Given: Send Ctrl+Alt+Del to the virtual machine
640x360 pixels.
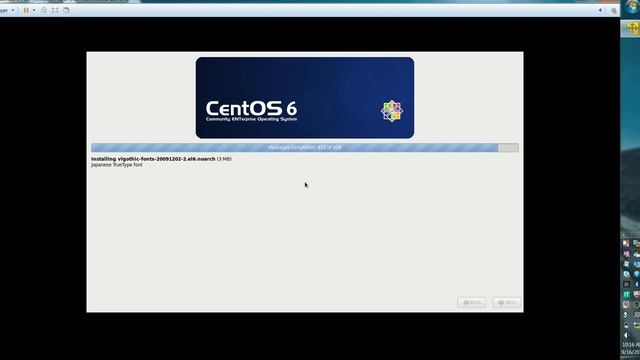Looking at the screenshot, I should (44, 10).
